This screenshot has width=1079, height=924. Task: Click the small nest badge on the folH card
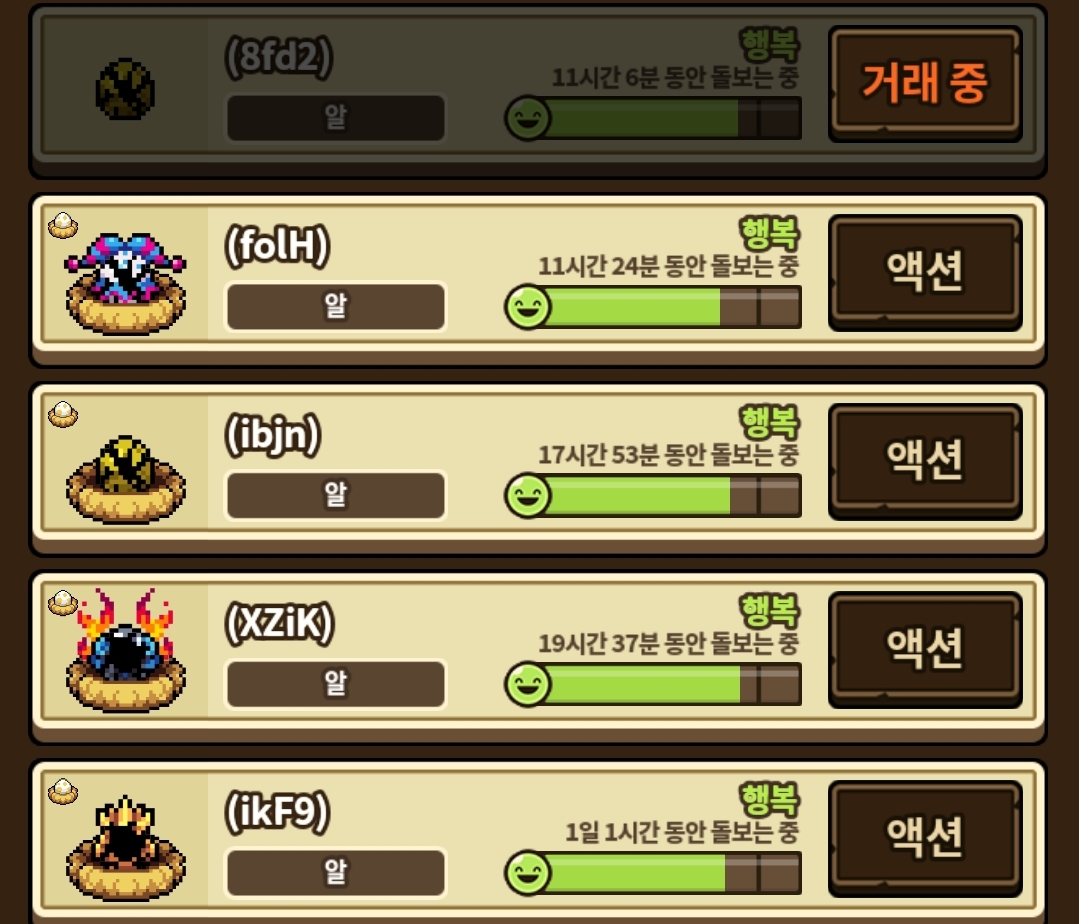[x=63, y=225]
